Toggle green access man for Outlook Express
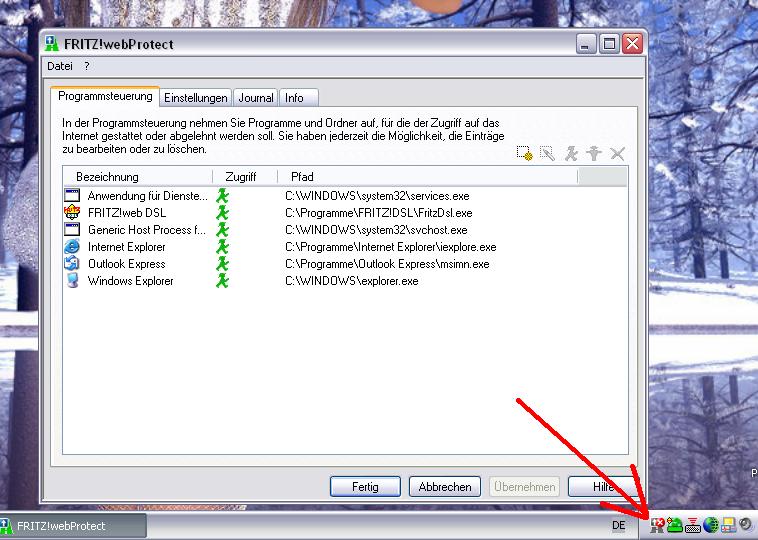The height and width of the screenshot is (540, 758). point(222,263)
